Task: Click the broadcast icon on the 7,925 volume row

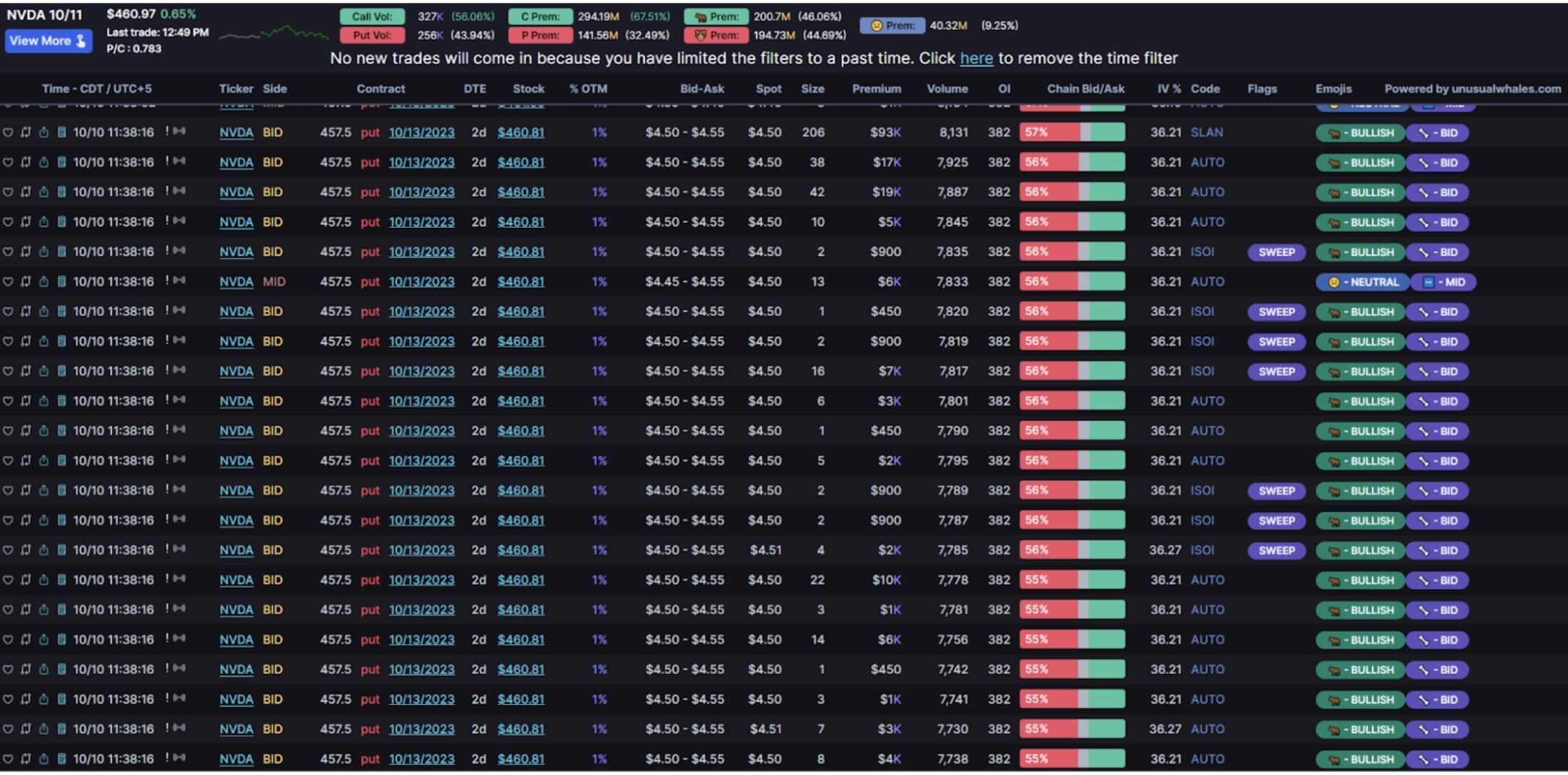Action: tap(180, 162)
